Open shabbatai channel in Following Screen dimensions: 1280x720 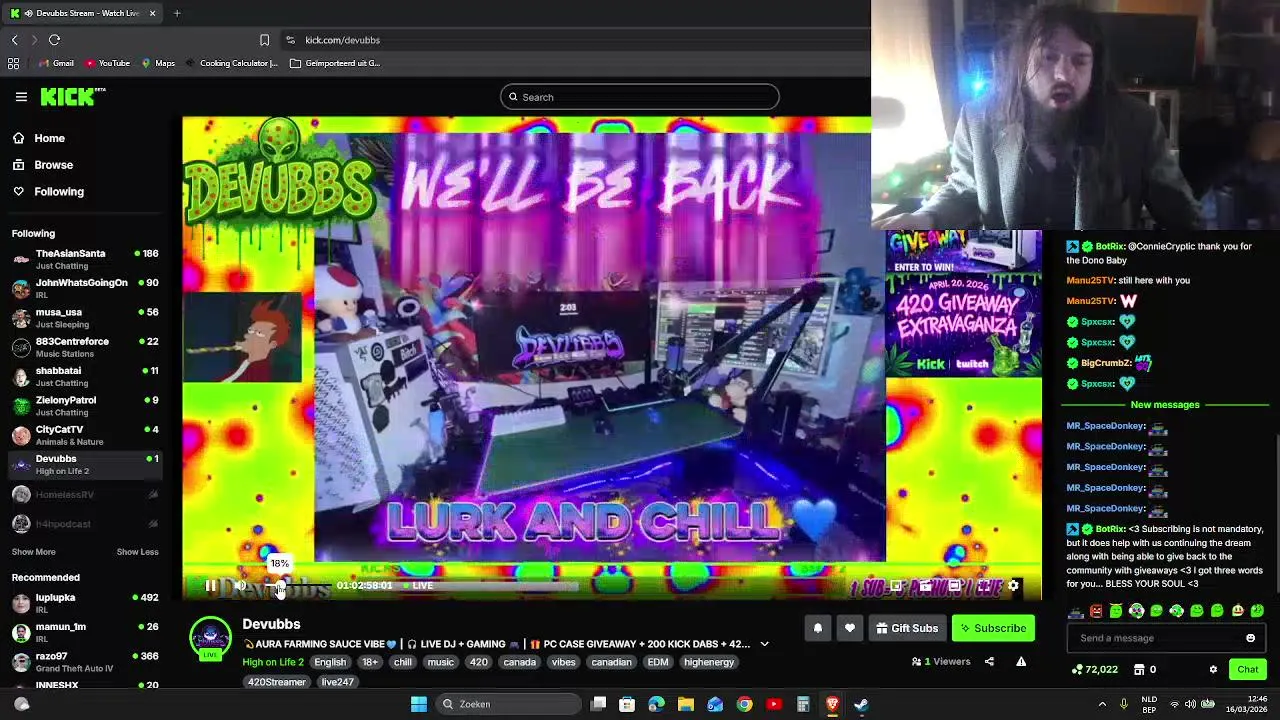pyautogui.click(x=85, y=376)
